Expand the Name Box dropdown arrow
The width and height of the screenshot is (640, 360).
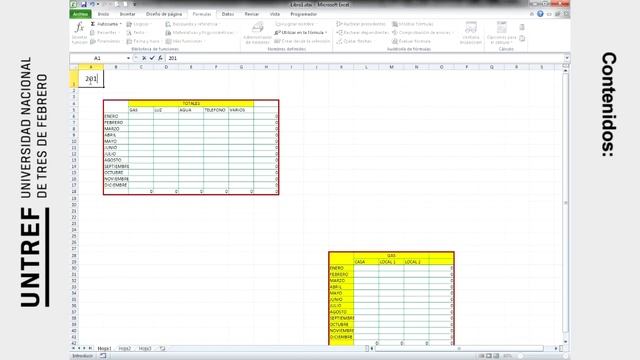128,58
